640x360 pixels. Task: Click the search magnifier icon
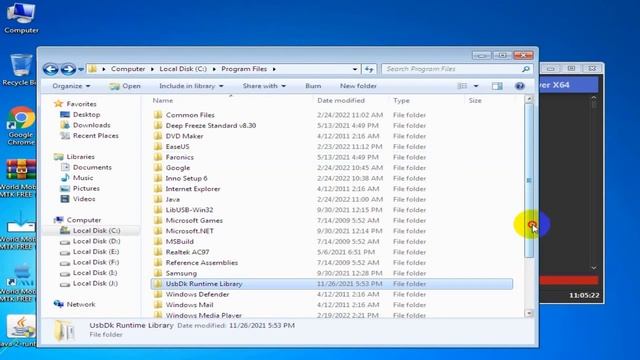pos(526,69)
